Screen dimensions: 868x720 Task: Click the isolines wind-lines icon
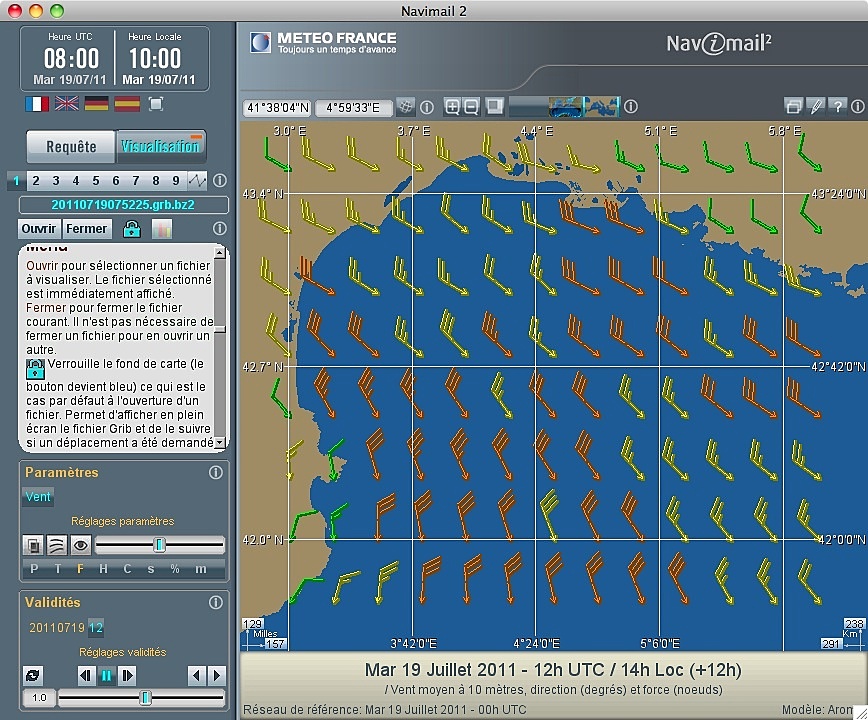point(56,545)
